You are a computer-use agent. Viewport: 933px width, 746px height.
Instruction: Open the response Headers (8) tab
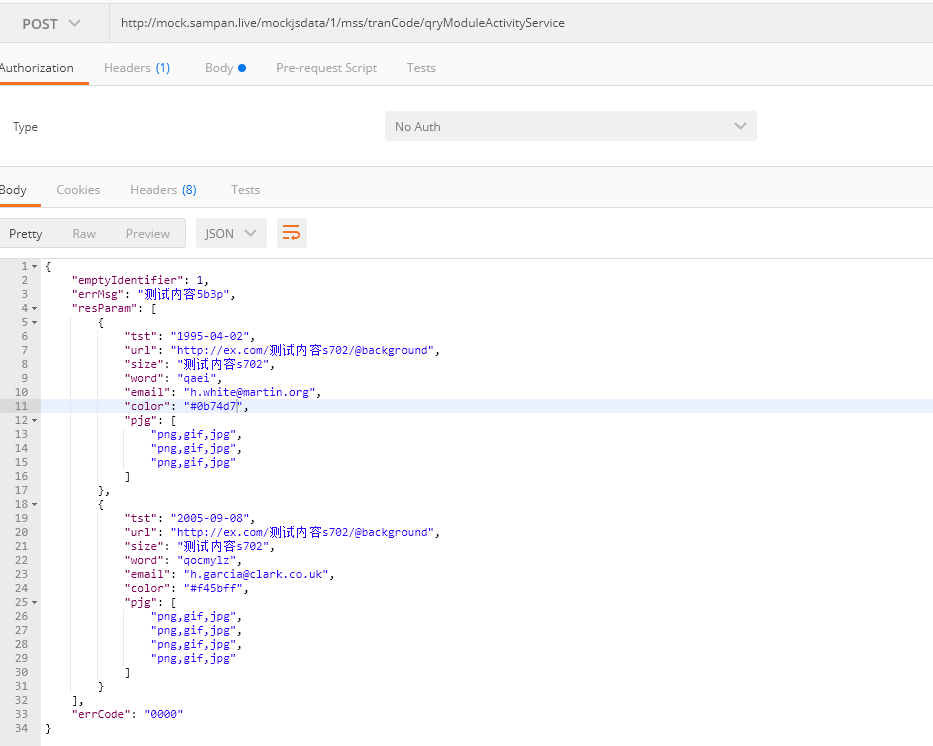163,190
